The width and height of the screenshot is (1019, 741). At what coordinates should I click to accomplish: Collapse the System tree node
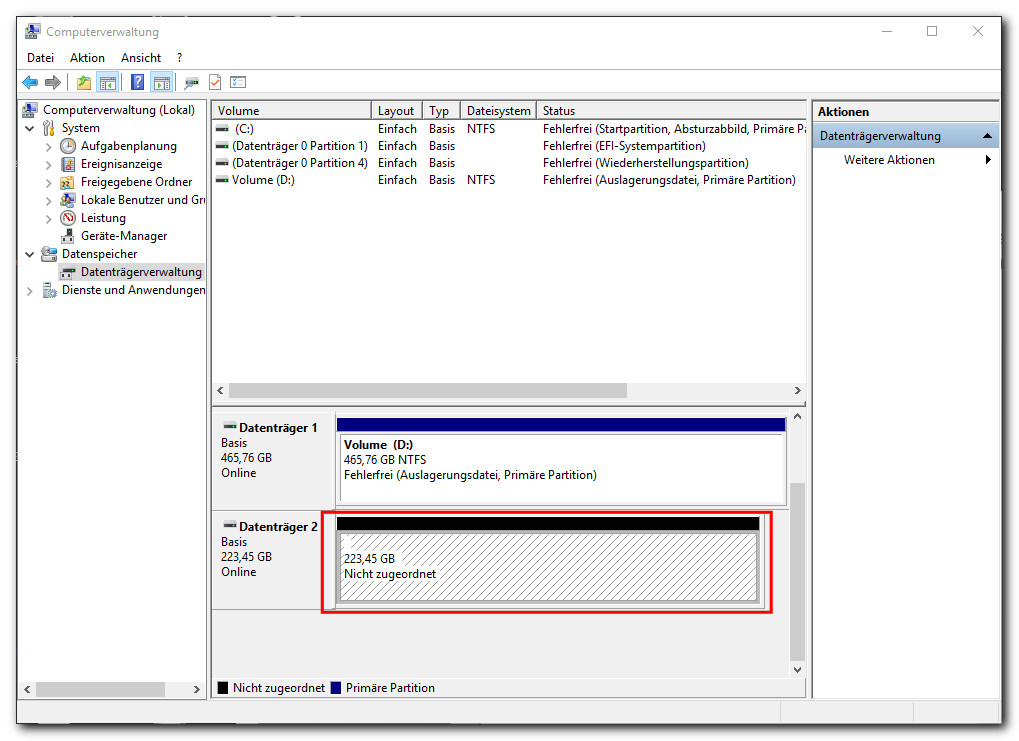[30, 128]
